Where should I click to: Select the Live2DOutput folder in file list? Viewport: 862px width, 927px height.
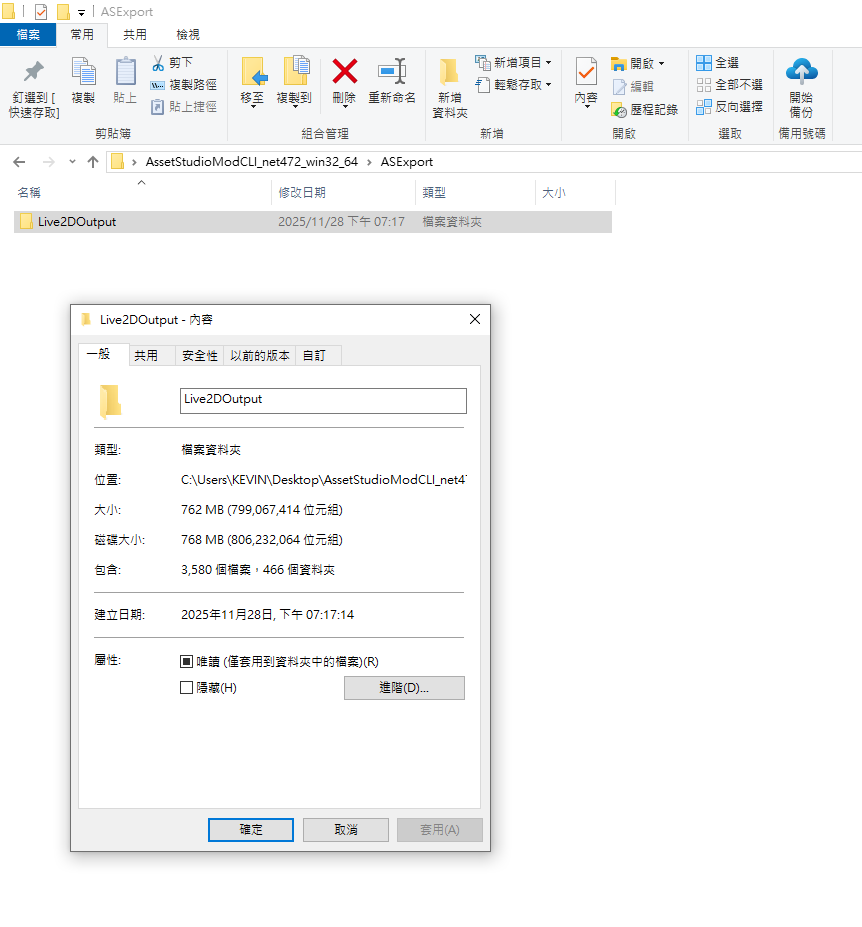click(x=77, y=222)
